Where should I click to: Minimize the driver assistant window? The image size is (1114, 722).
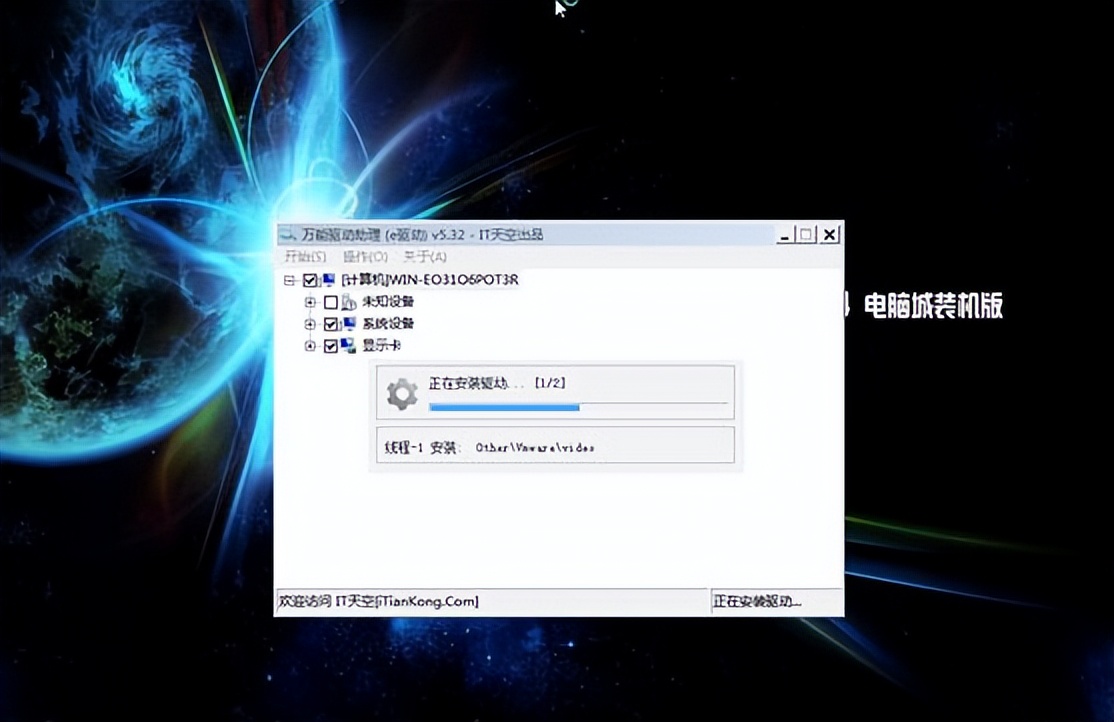pos(785,235)
